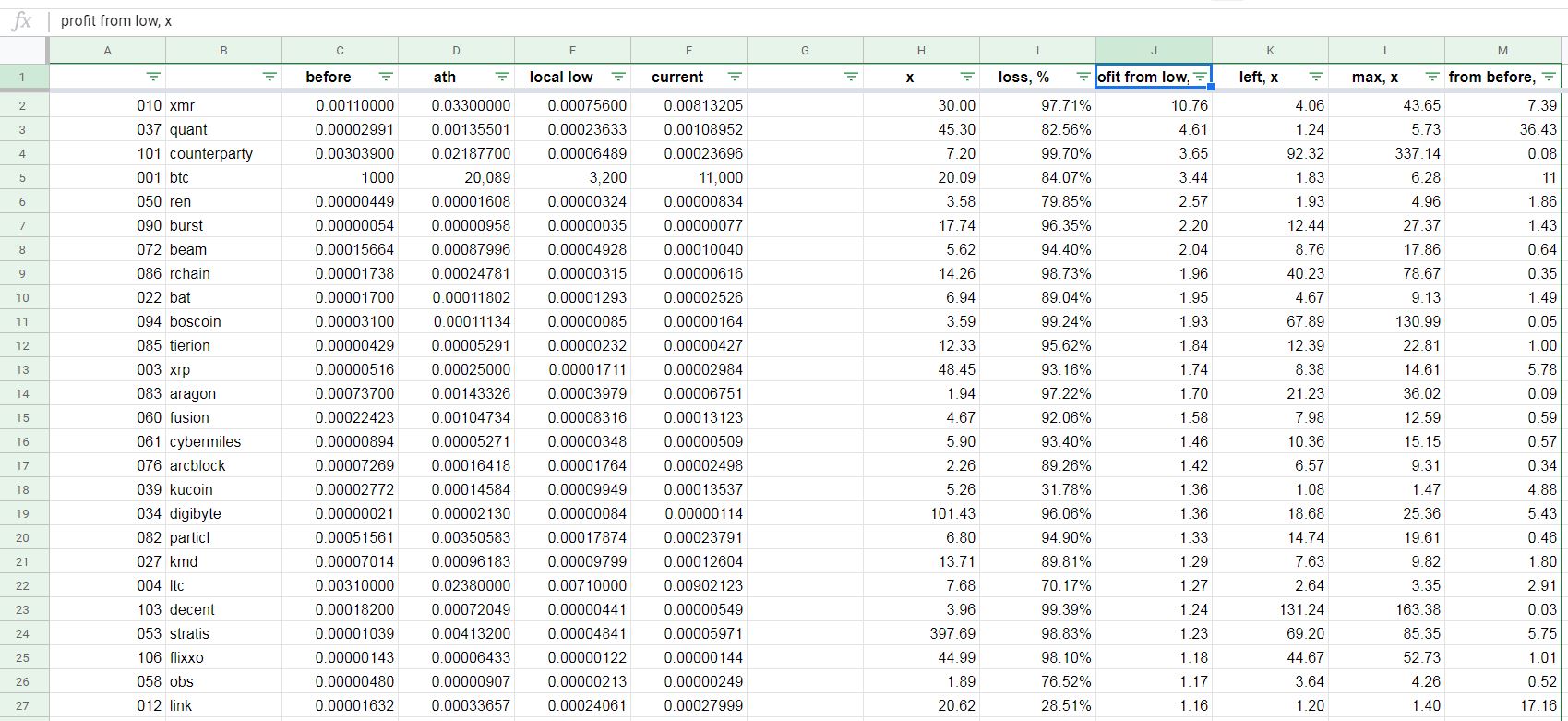
Task: Click the 'btc' cell
Action: click(223, 177)
